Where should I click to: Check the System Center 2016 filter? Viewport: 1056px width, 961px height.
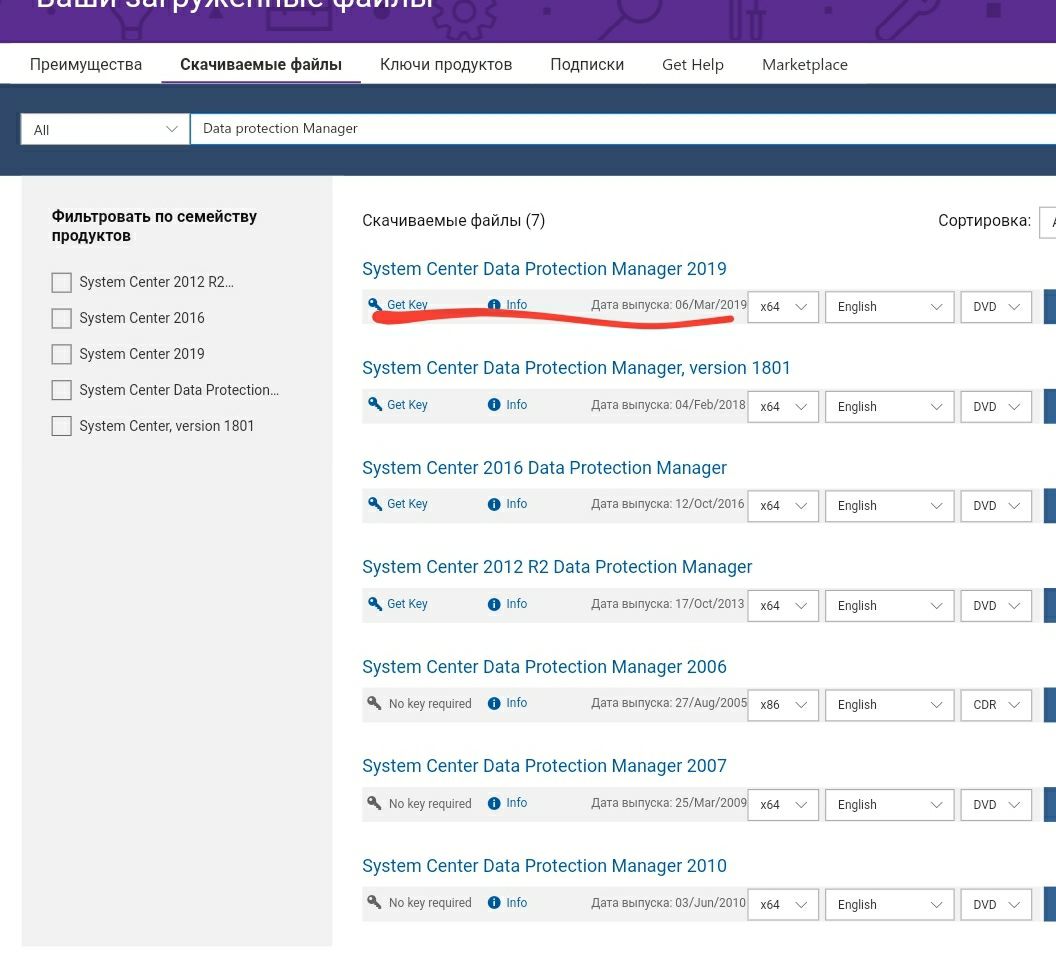[61, 318]
